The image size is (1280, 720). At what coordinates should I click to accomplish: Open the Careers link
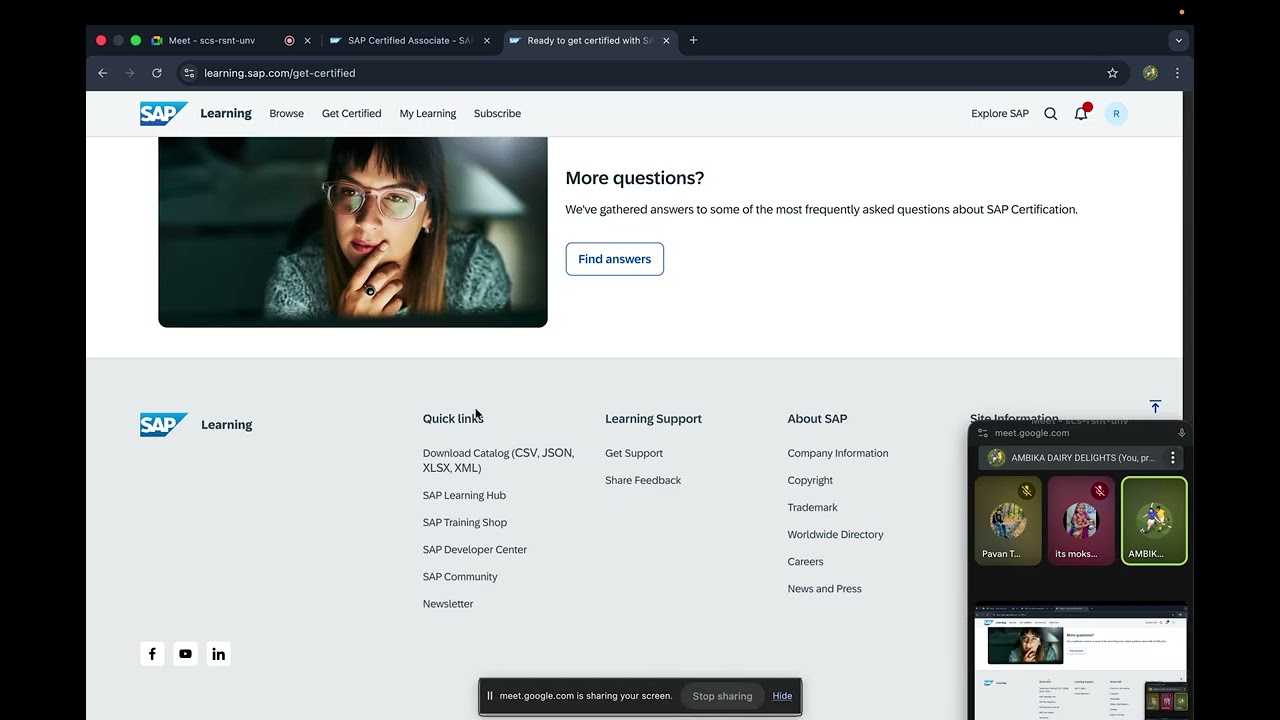point(806,561)
